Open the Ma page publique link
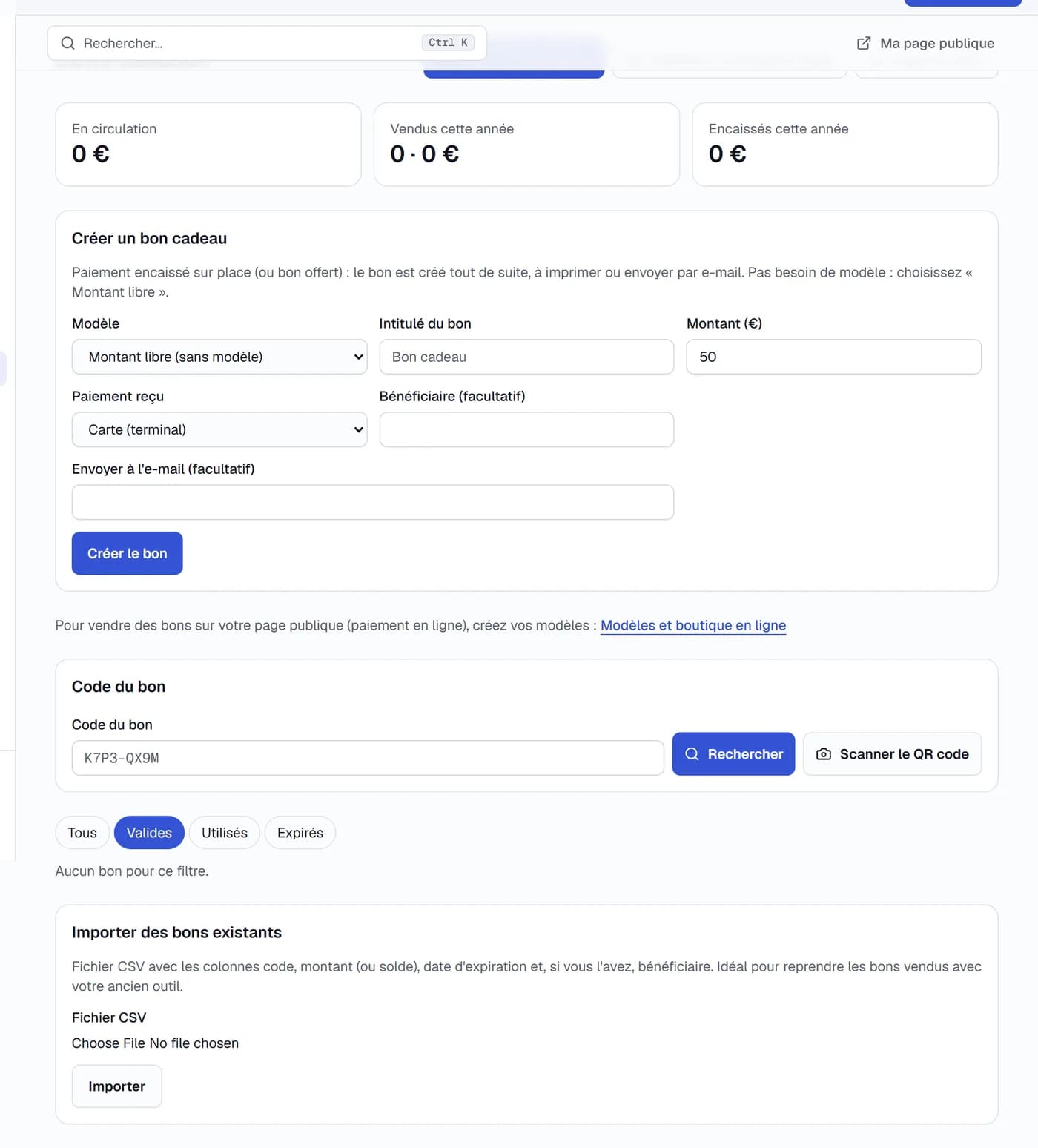The height and width of the screenshot is (1148, 1038). coord(926,43)
